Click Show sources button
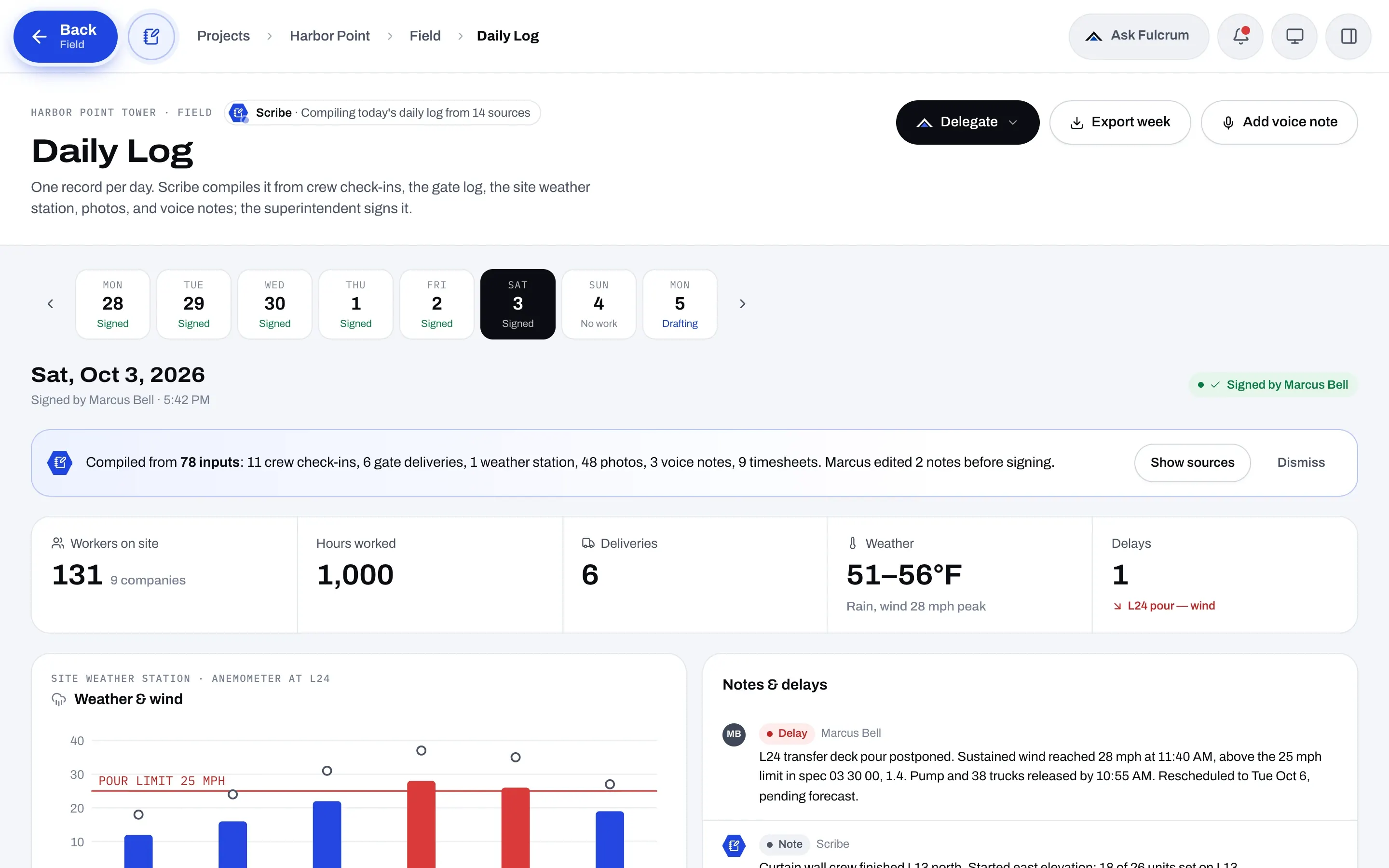This screenshot has height=868, width=1389. coord(1192,463)
